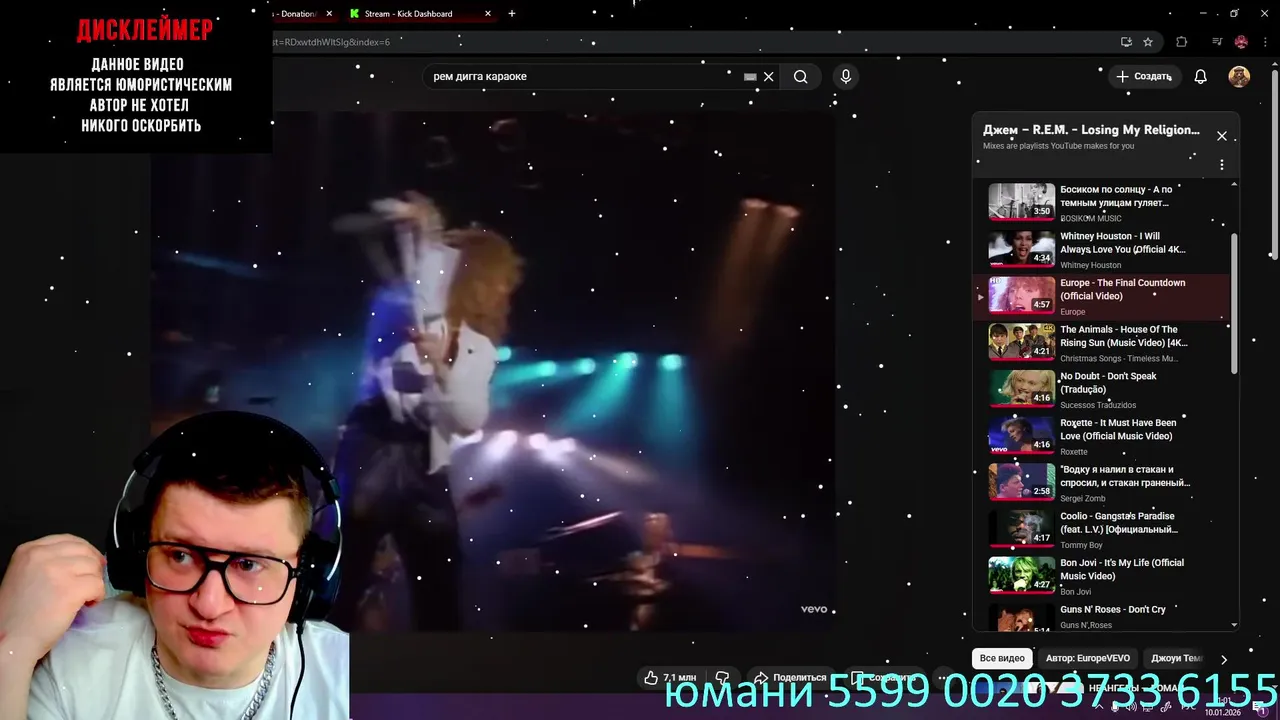This screenshot has width=1280, height=720.
Task: Bookmark this page with the star icon
Action: (x=1148, y=42)
